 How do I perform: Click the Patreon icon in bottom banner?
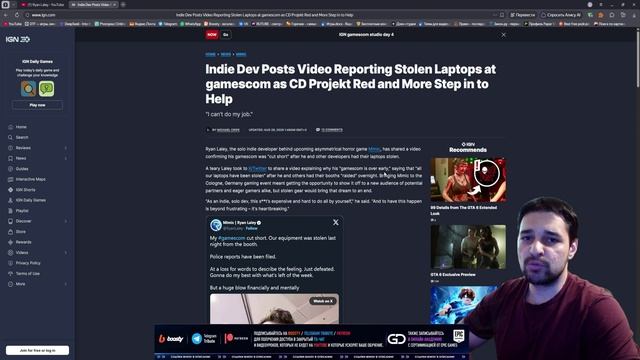(x=229, y=338)
